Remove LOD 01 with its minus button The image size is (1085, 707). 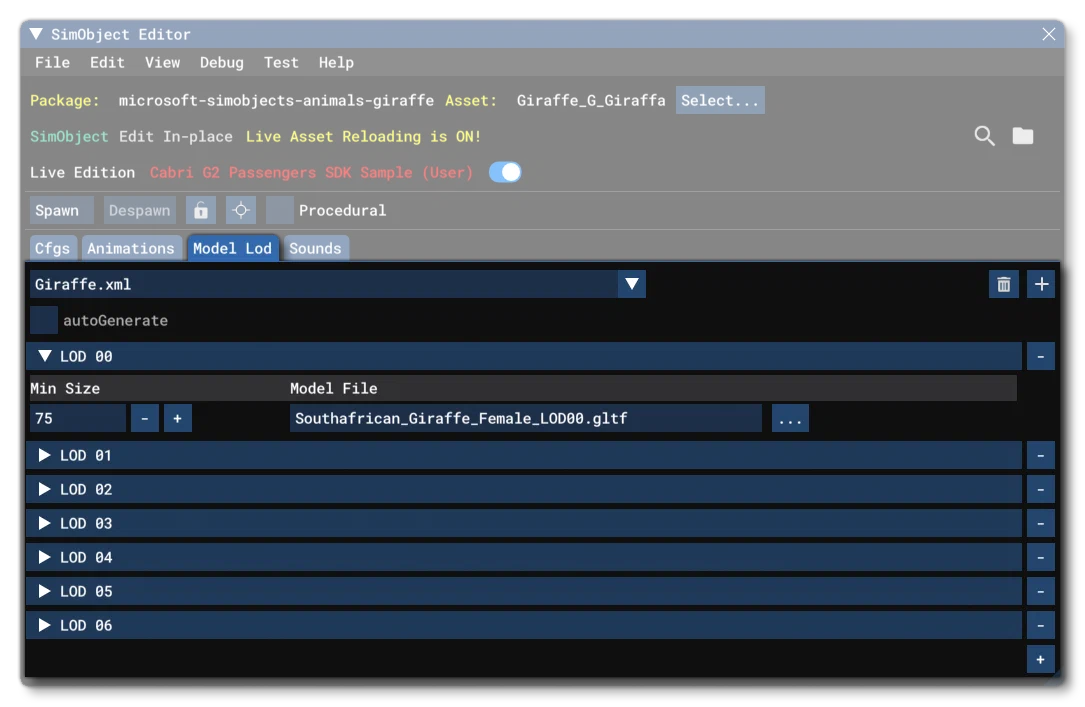pyautogui.click(x=1041, y=455)
